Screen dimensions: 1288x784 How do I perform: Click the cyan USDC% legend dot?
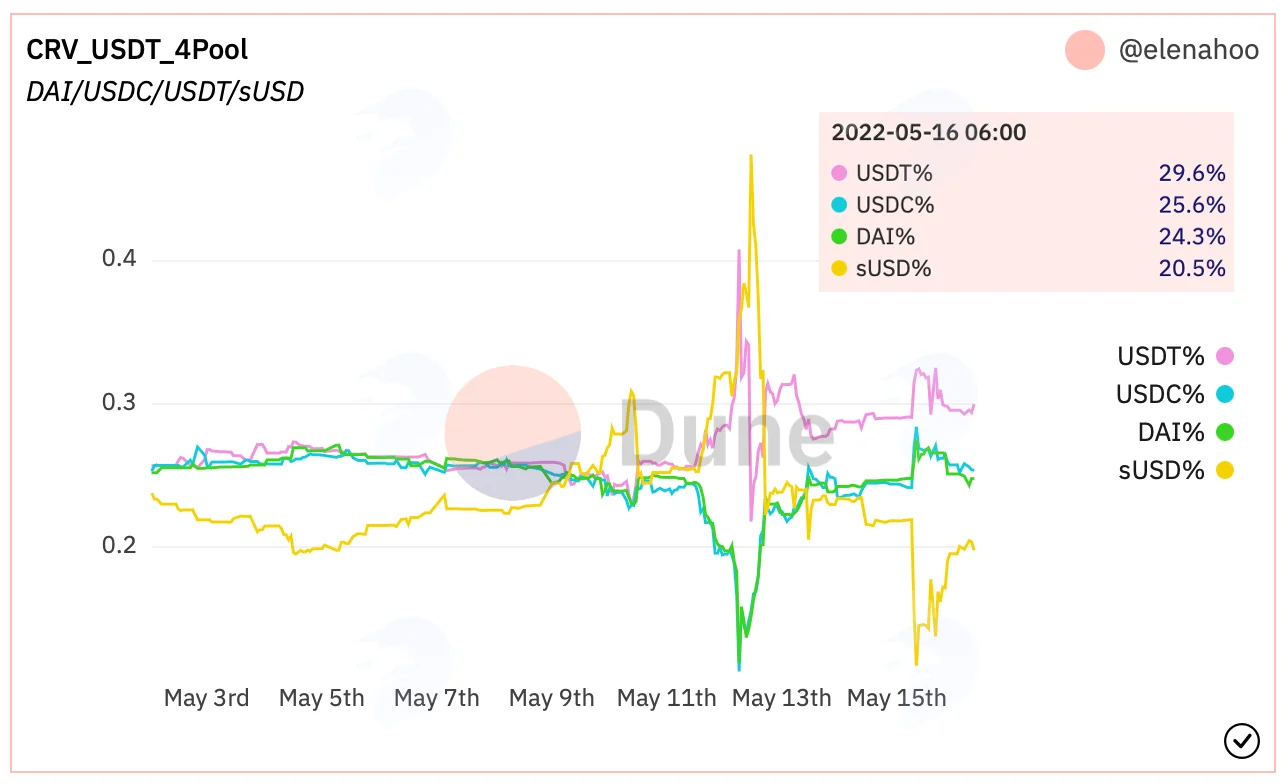[x=1225, y=394]
